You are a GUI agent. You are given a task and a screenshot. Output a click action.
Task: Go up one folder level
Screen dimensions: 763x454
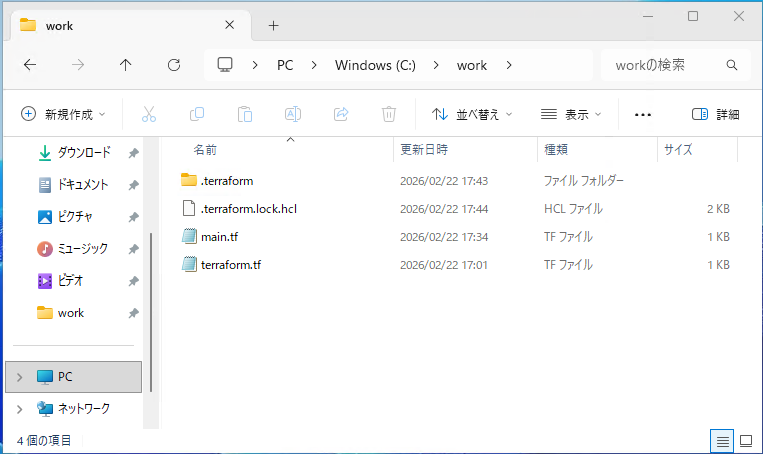(125, 65)
